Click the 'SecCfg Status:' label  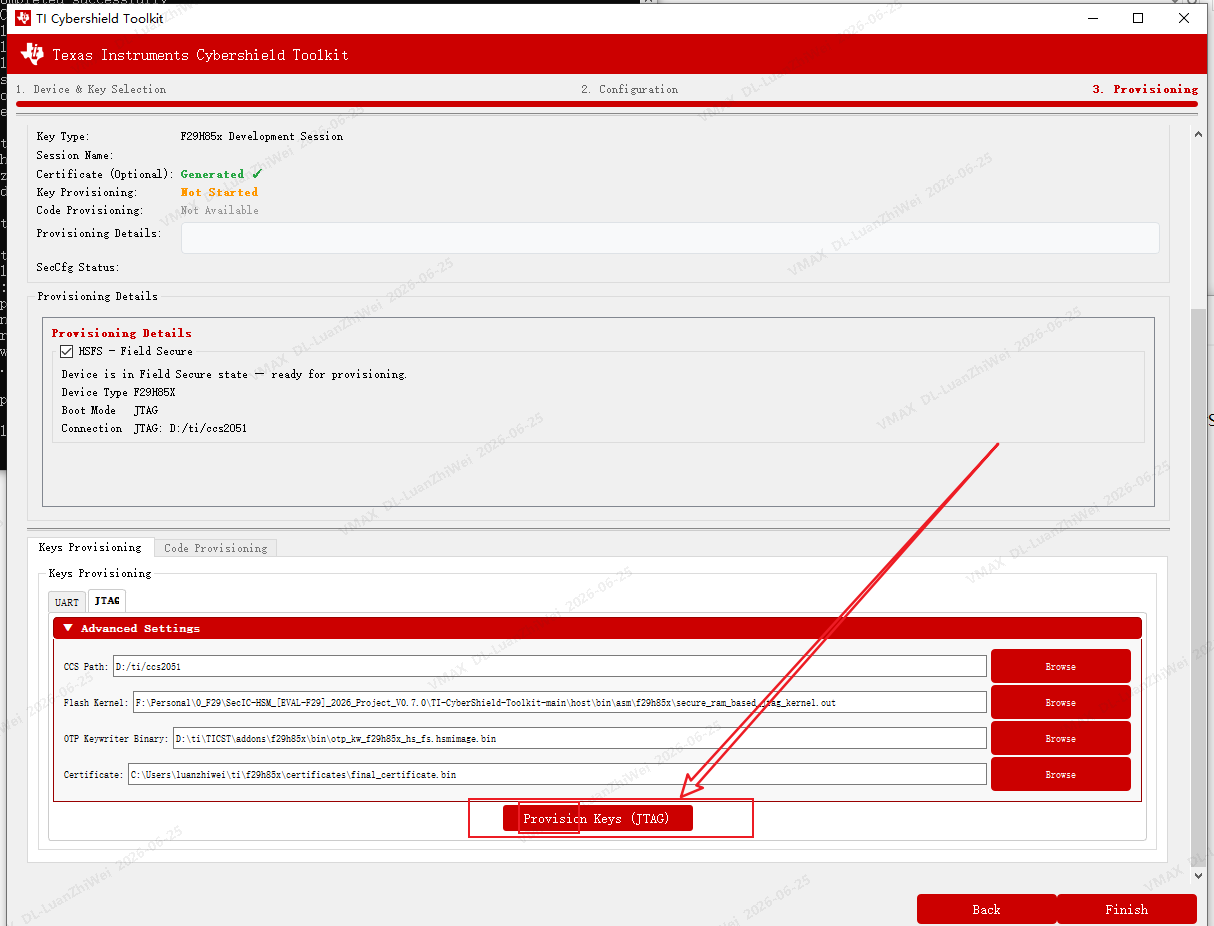[x=78, y=267]
